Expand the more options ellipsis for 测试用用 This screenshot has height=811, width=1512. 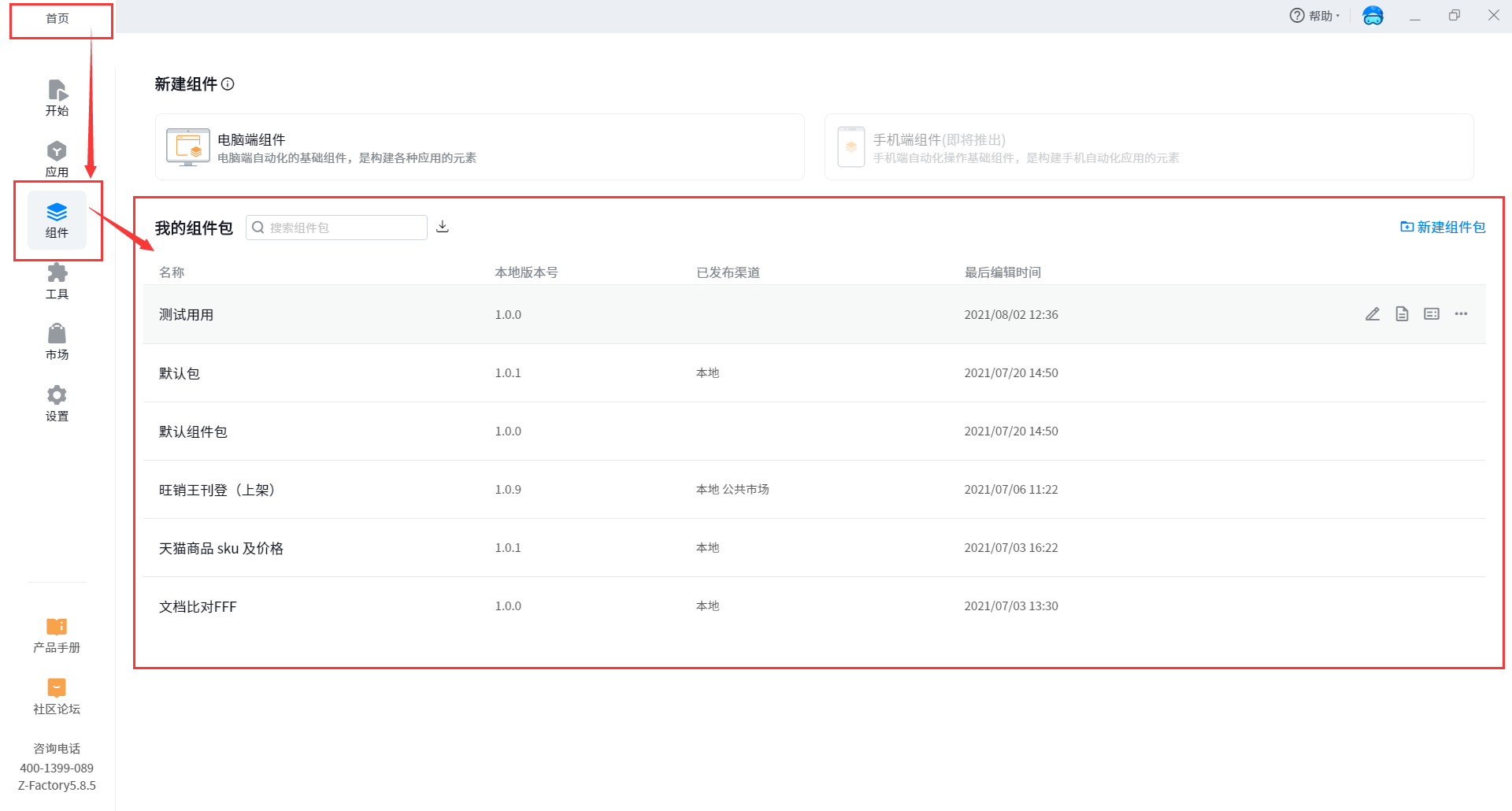[x=1461, y=314]
